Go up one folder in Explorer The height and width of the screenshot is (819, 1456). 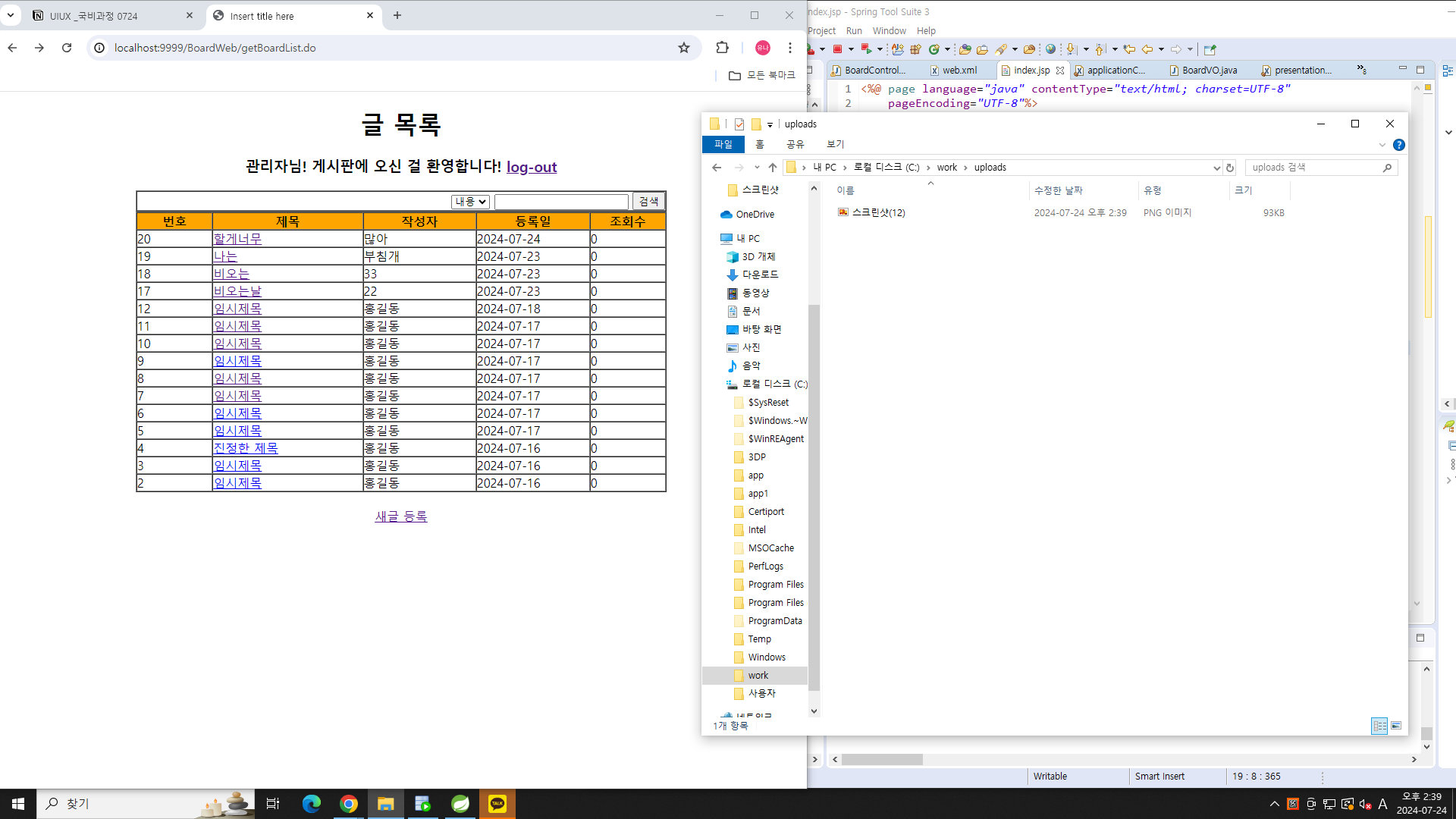pyautogui.click(x=772, y=168)
